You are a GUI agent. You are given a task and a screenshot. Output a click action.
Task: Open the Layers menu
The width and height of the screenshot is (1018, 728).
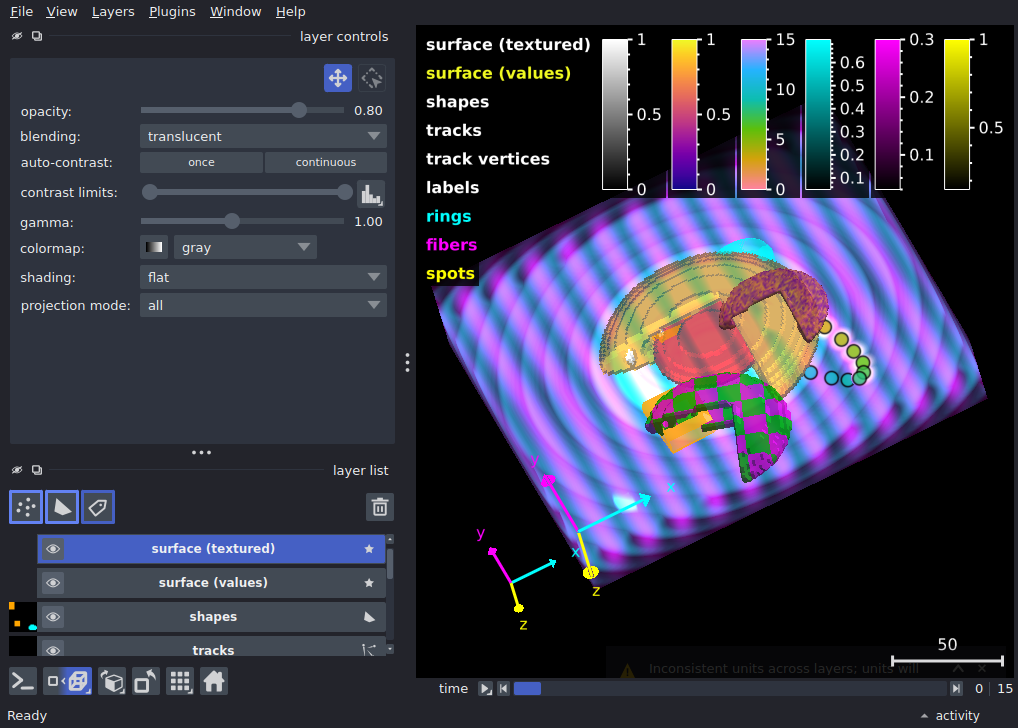tap(113, 12)
